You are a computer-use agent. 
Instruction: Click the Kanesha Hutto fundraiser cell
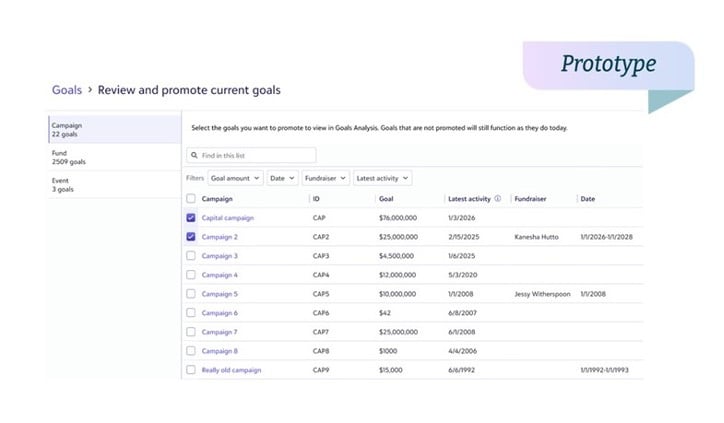pyautogui.click(x=536, y=237)
